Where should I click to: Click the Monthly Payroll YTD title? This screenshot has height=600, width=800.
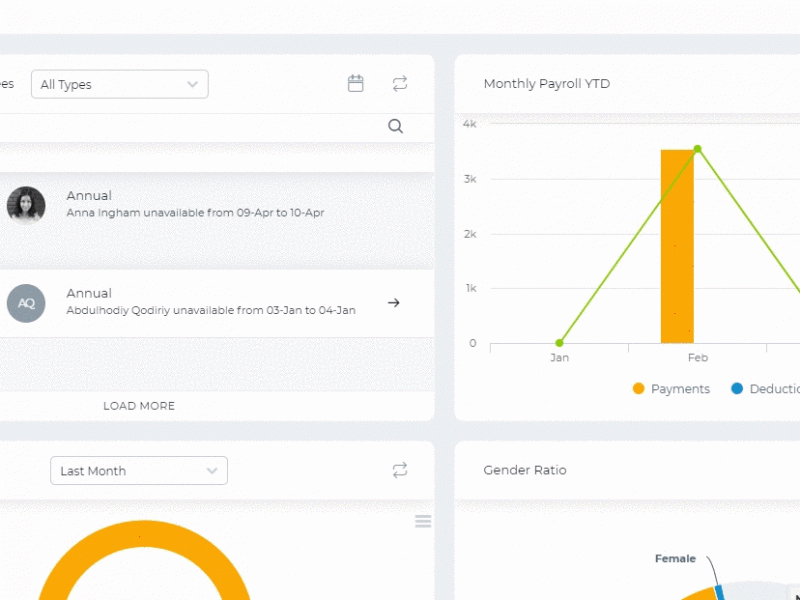[x=546, y=84]
